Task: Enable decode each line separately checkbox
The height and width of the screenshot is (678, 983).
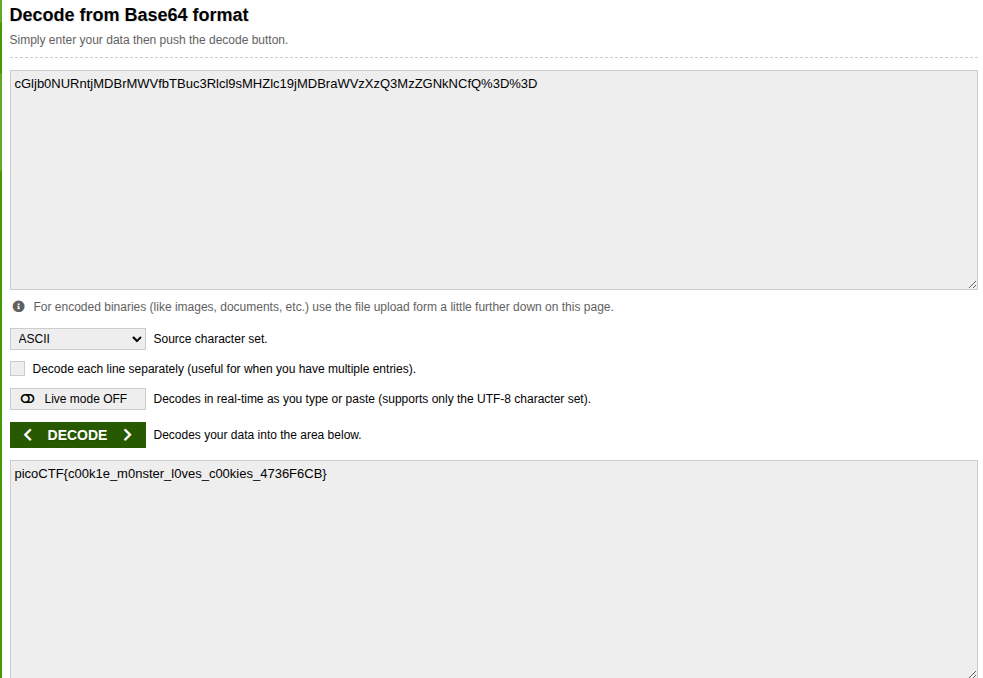Action: [17, 369]
